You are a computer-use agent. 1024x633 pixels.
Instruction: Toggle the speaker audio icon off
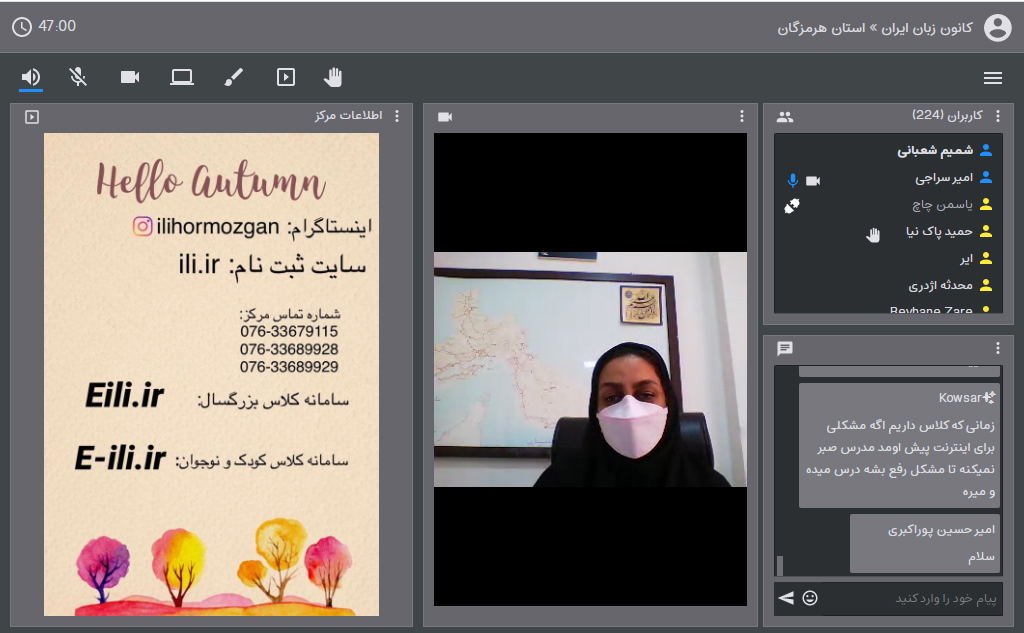(x=30, y=77)
